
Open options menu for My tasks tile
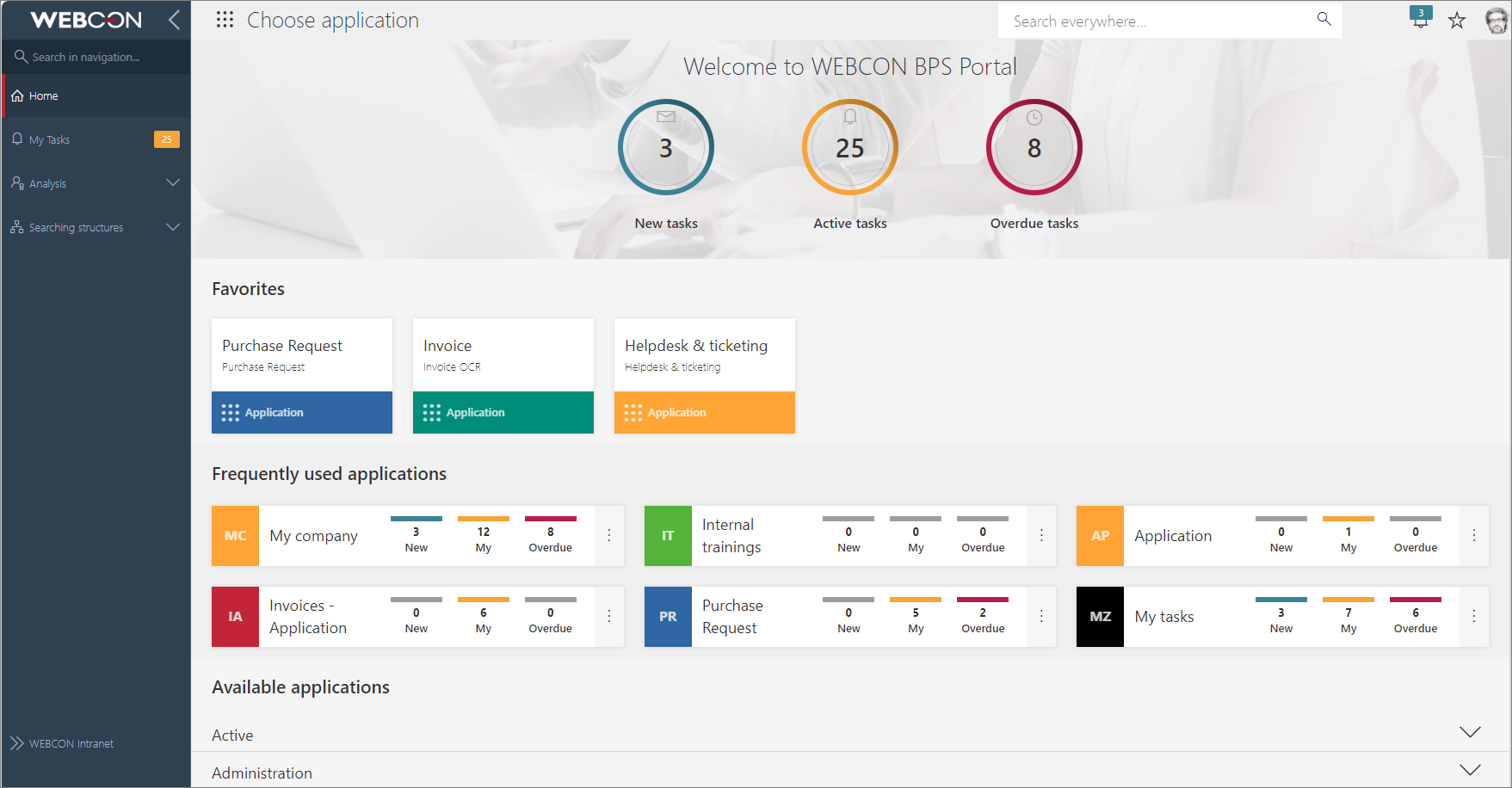click(1474, 616)
